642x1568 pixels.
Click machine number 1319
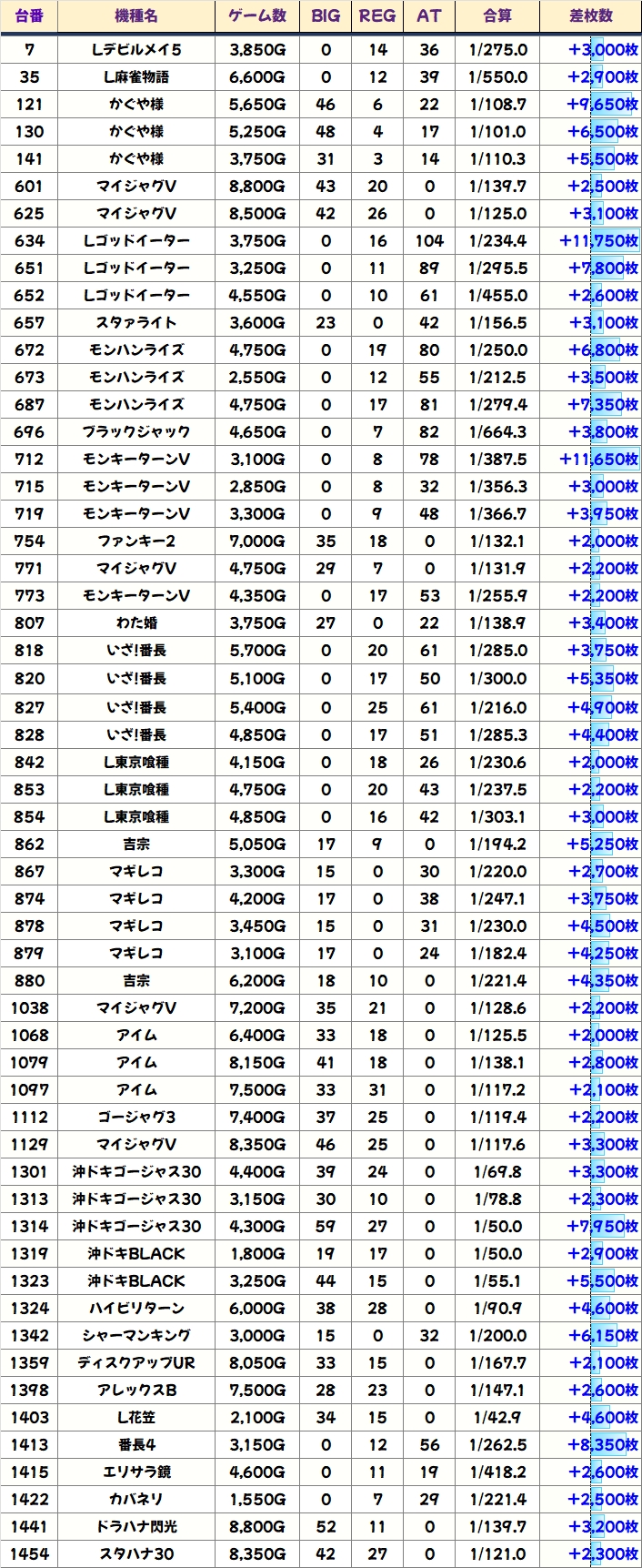[x=29, y=1254]
